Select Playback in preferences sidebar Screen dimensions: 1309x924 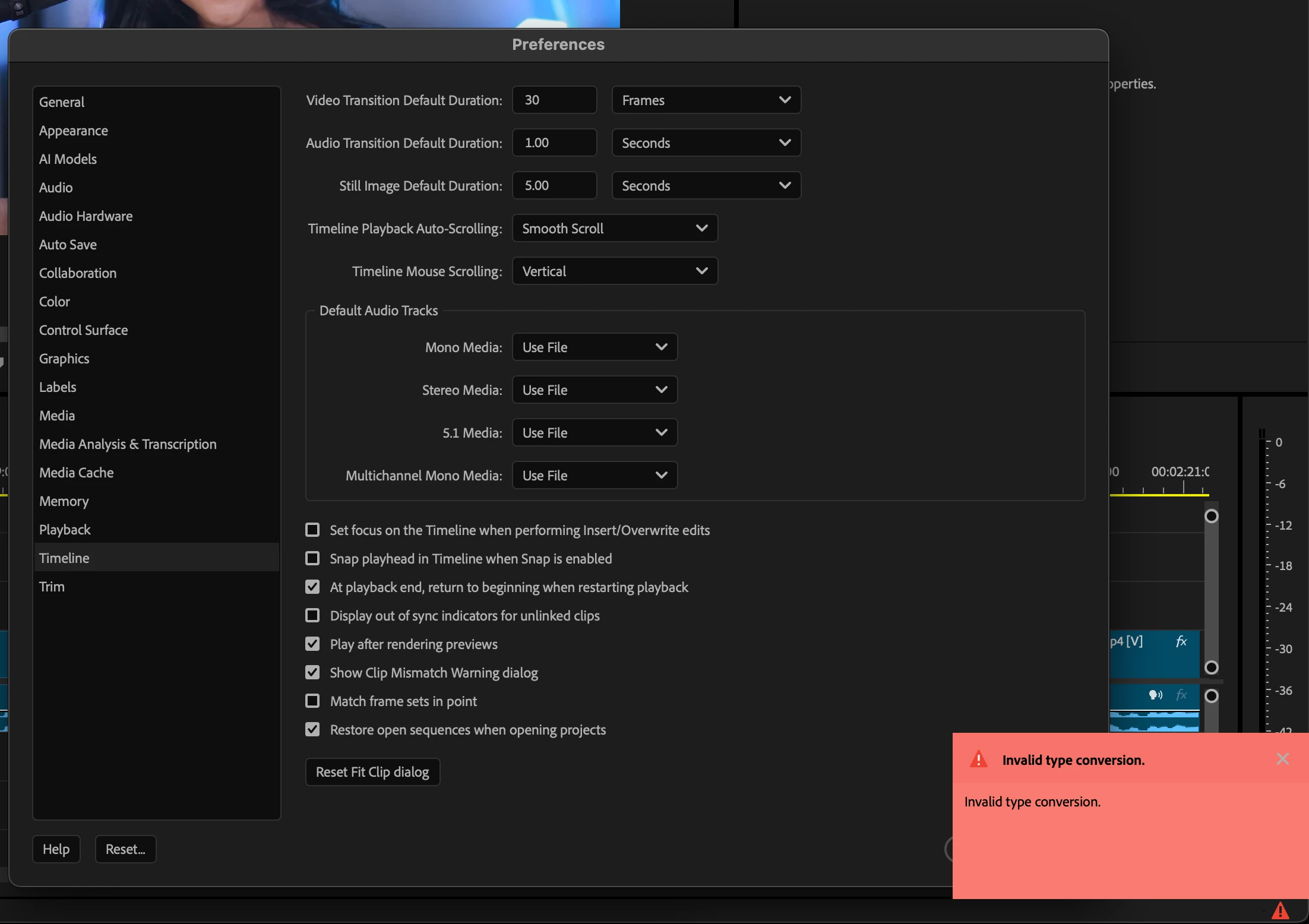(65, 530)
